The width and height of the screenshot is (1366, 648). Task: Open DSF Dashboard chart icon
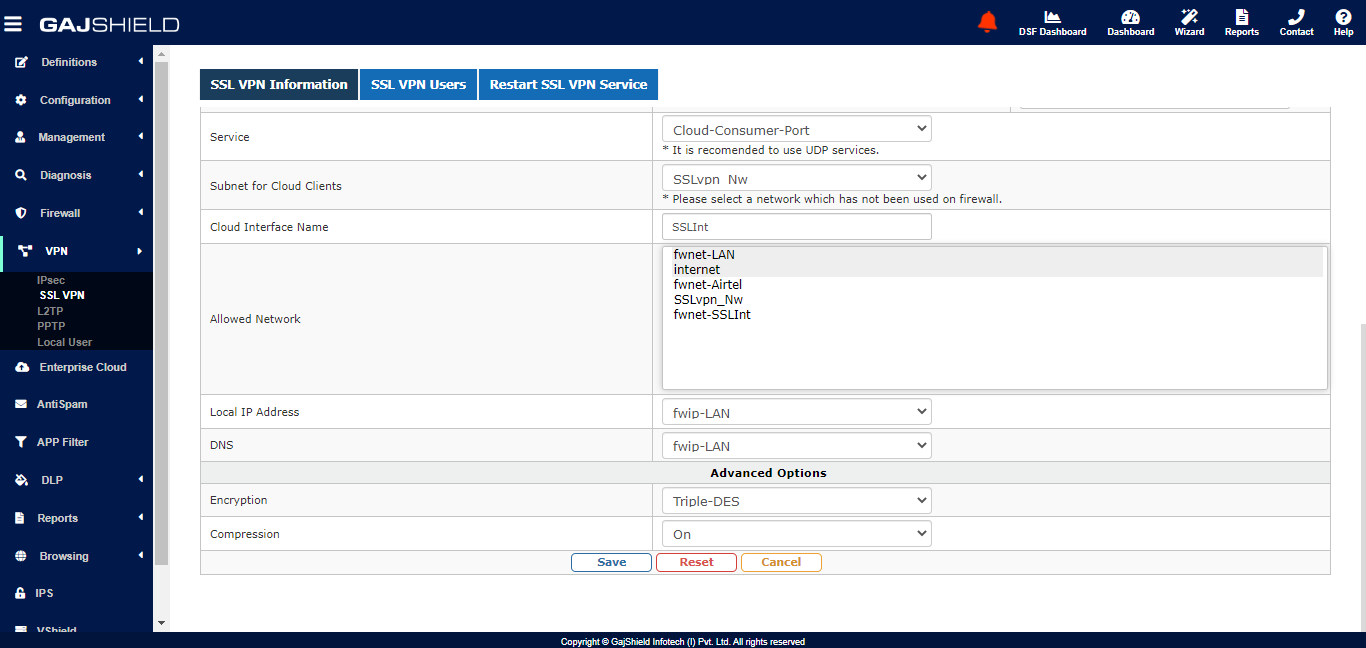point(1052,17)
